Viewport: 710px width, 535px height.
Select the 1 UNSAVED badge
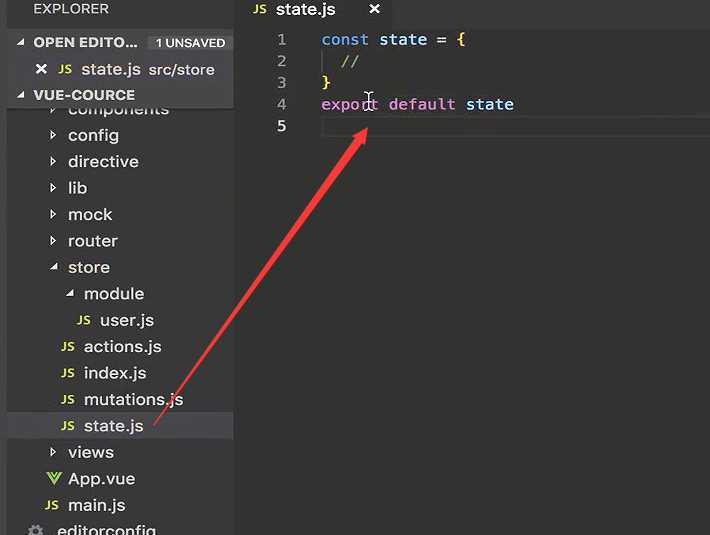tap(190, 43)
